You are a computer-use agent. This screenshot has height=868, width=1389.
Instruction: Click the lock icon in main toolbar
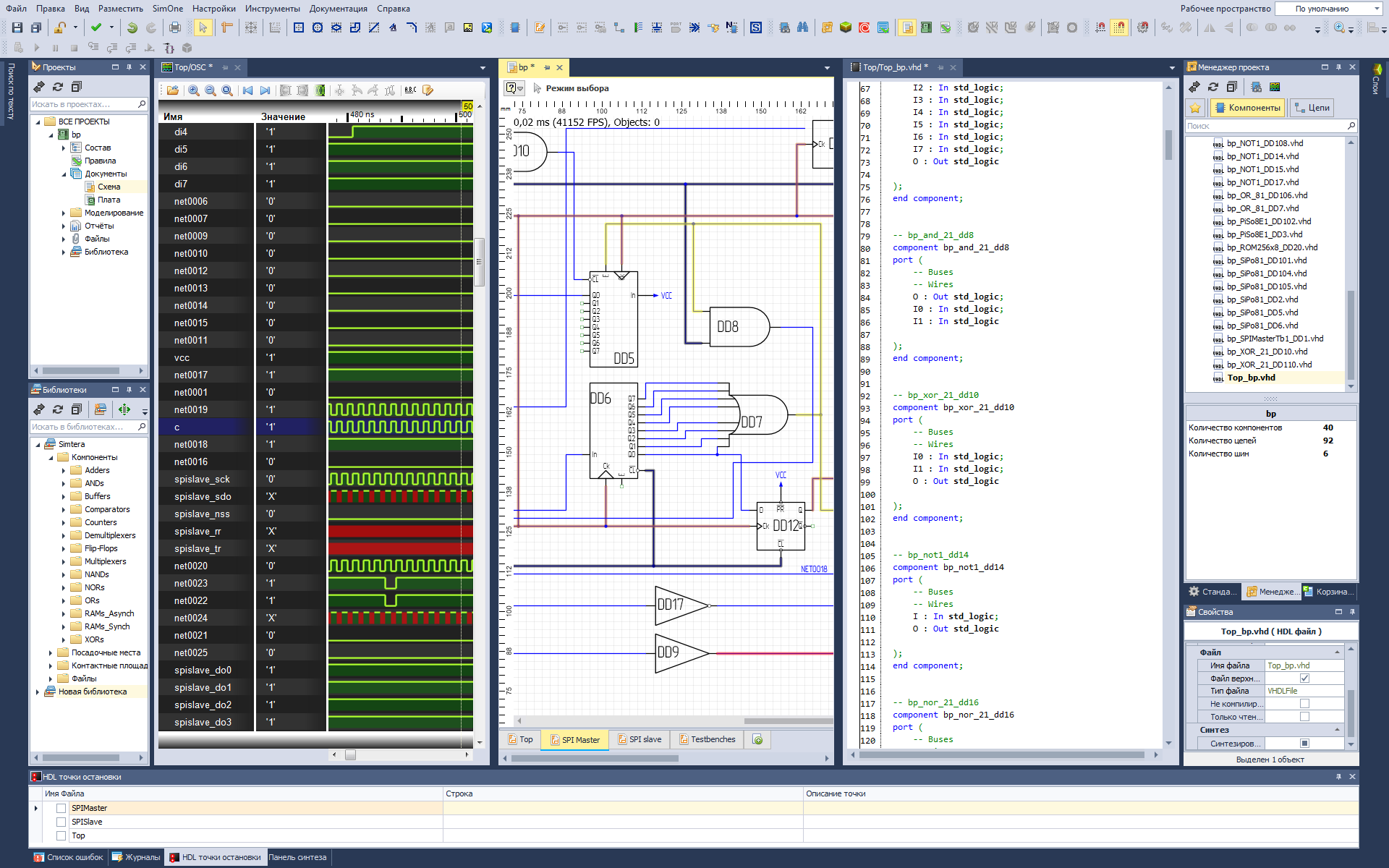coord(61,27)
